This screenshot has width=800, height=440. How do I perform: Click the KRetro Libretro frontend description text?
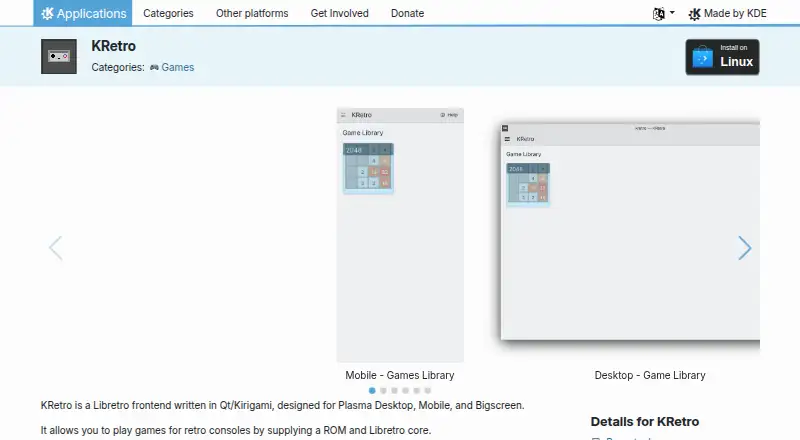282,405
